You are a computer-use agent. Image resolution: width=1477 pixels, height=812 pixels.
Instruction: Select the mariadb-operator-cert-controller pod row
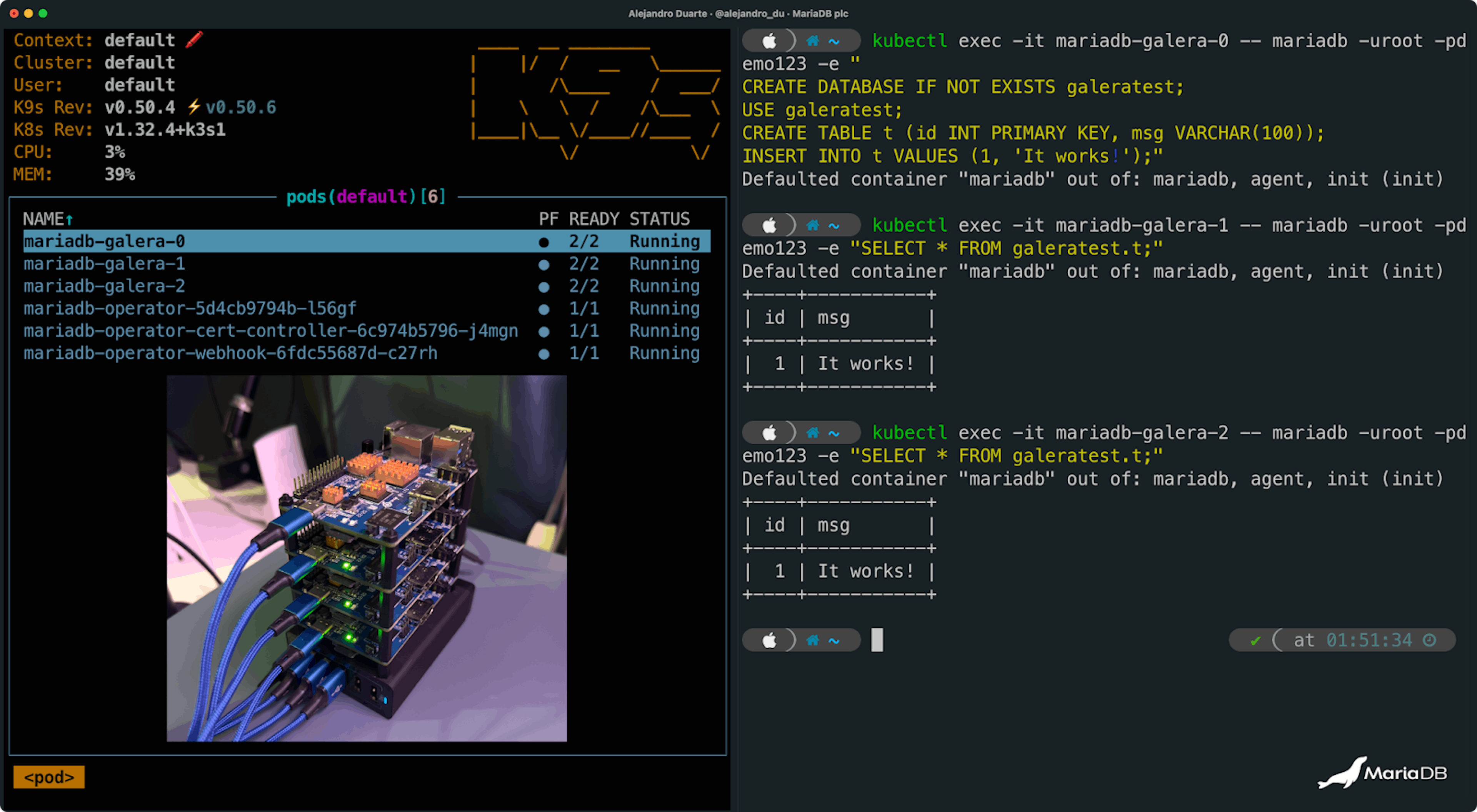point(270,331)
